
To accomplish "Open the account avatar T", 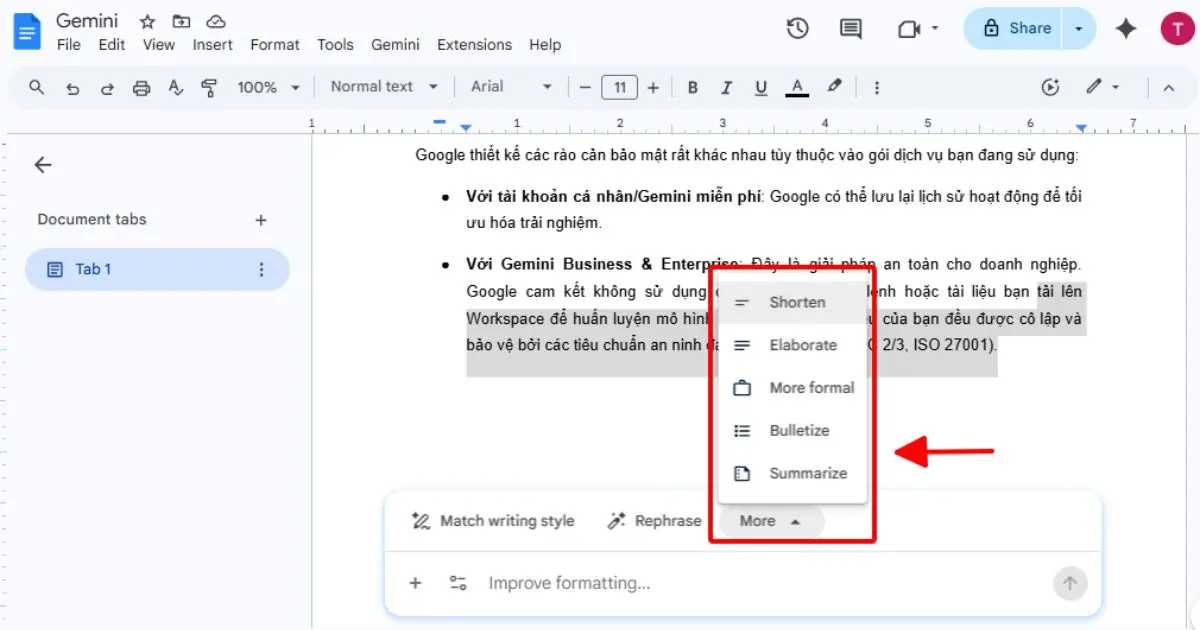I will [1177, 29].
